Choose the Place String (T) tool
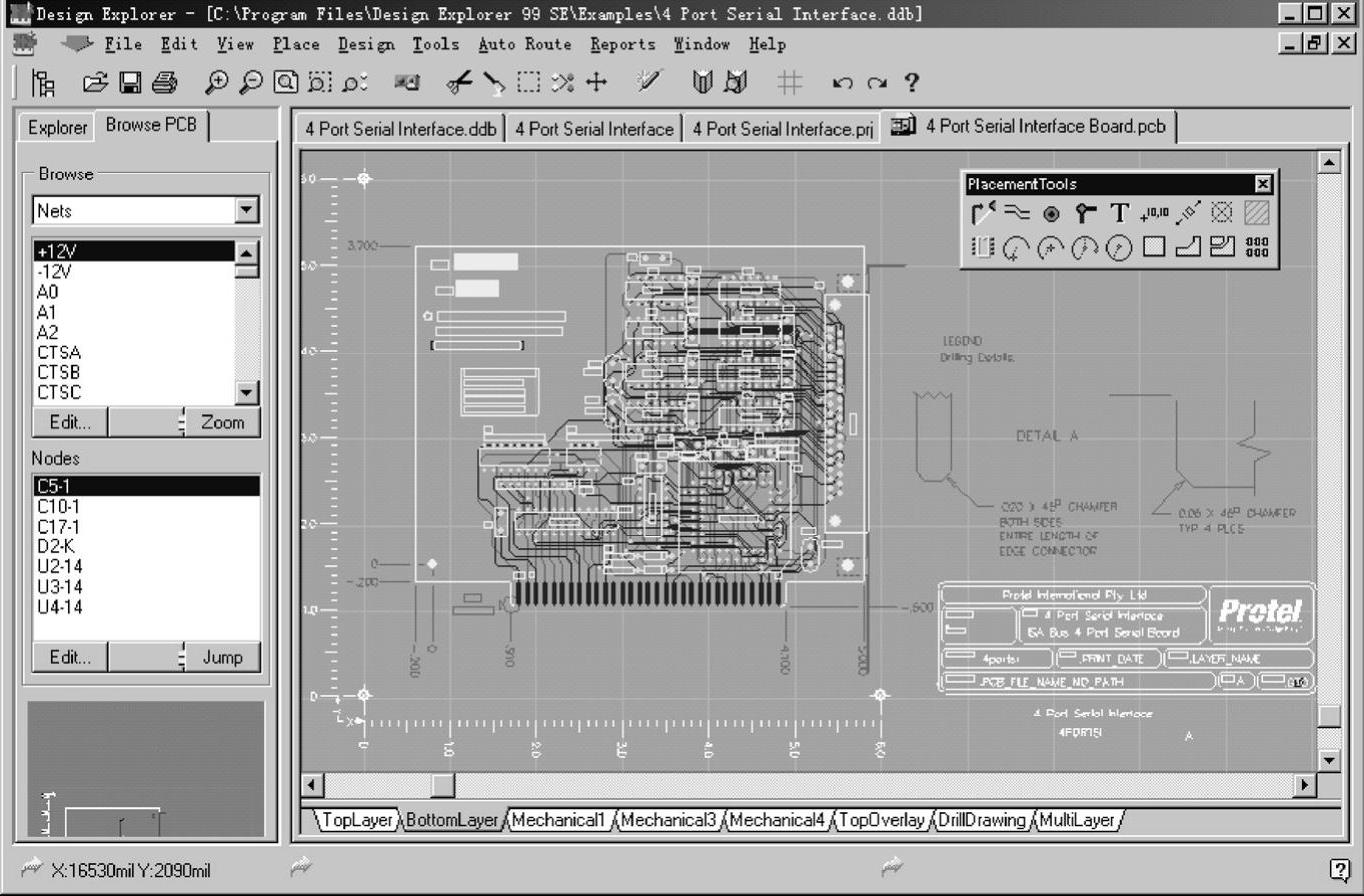The height and width of the screenshot is (896, 1364). (x=1119, y=212)
